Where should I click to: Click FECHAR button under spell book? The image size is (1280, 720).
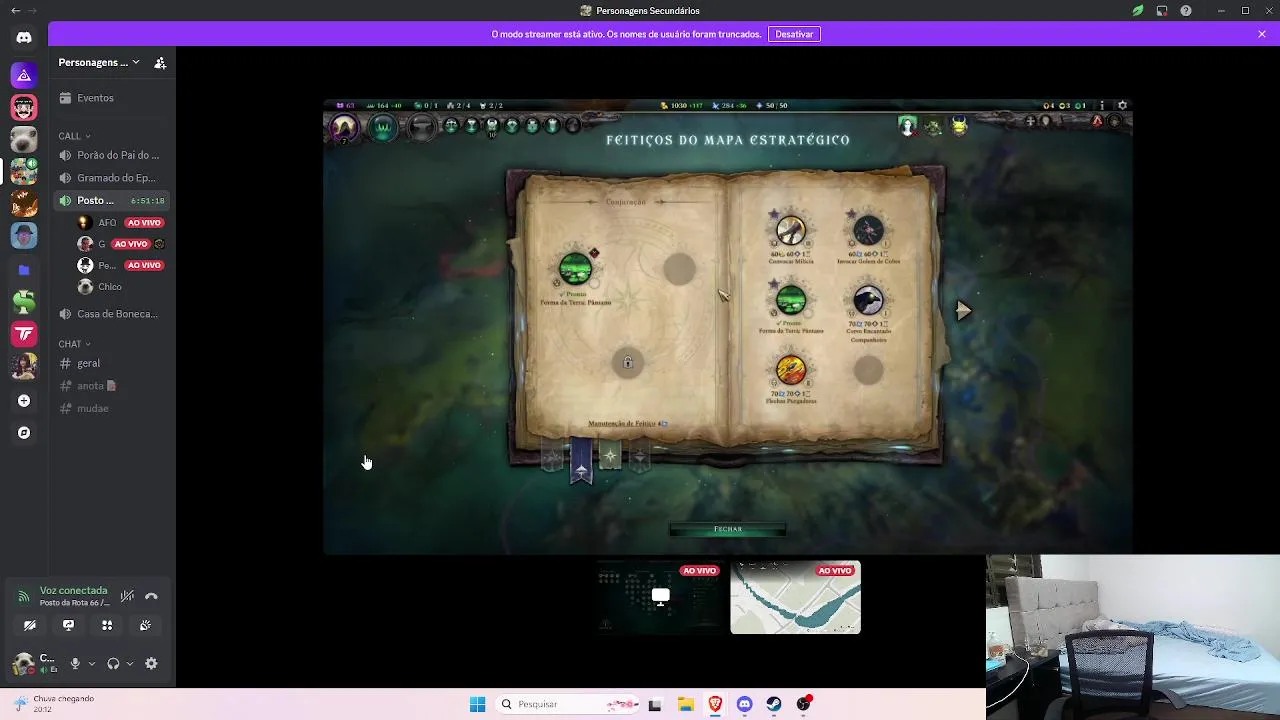[x=728, y=529]
